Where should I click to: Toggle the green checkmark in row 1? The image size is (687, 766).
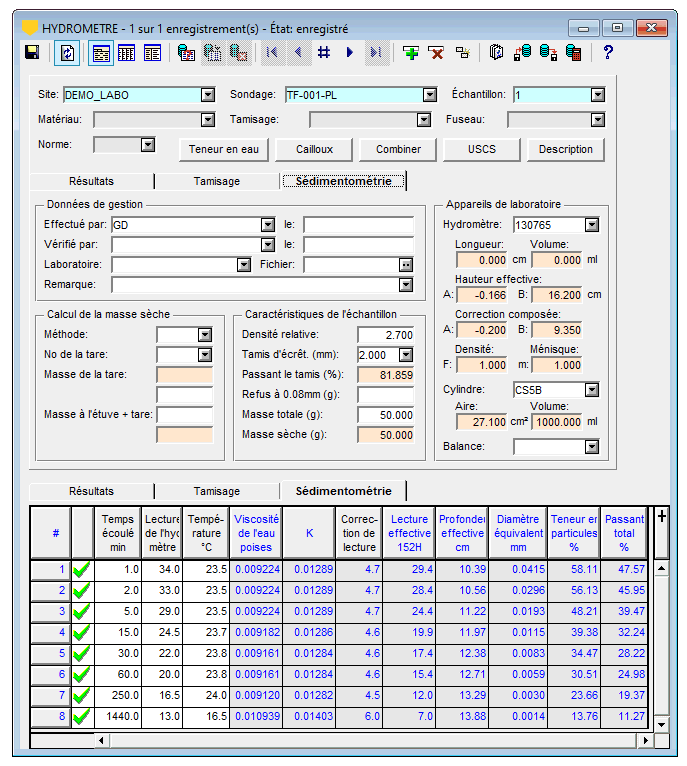click(x=82, y=569)
